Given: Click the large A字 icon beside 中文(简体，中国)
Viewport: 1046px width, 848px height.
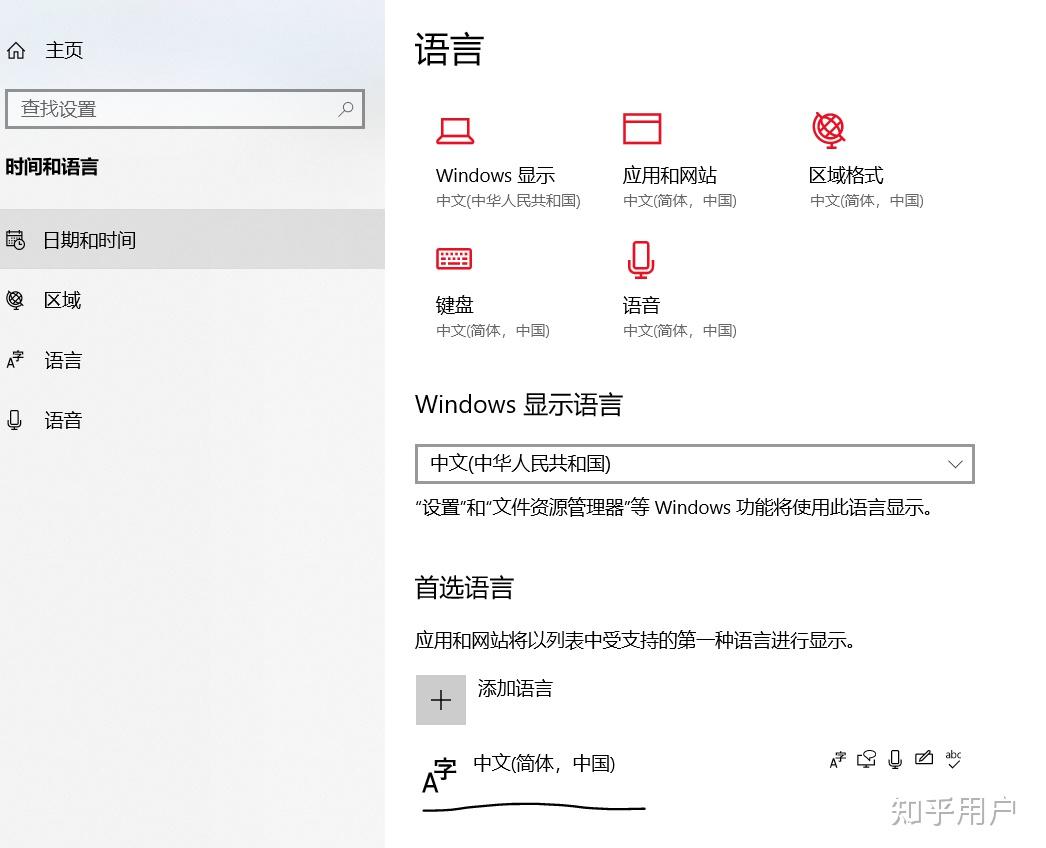Looking at the screenshot, I should click(439, 776).
